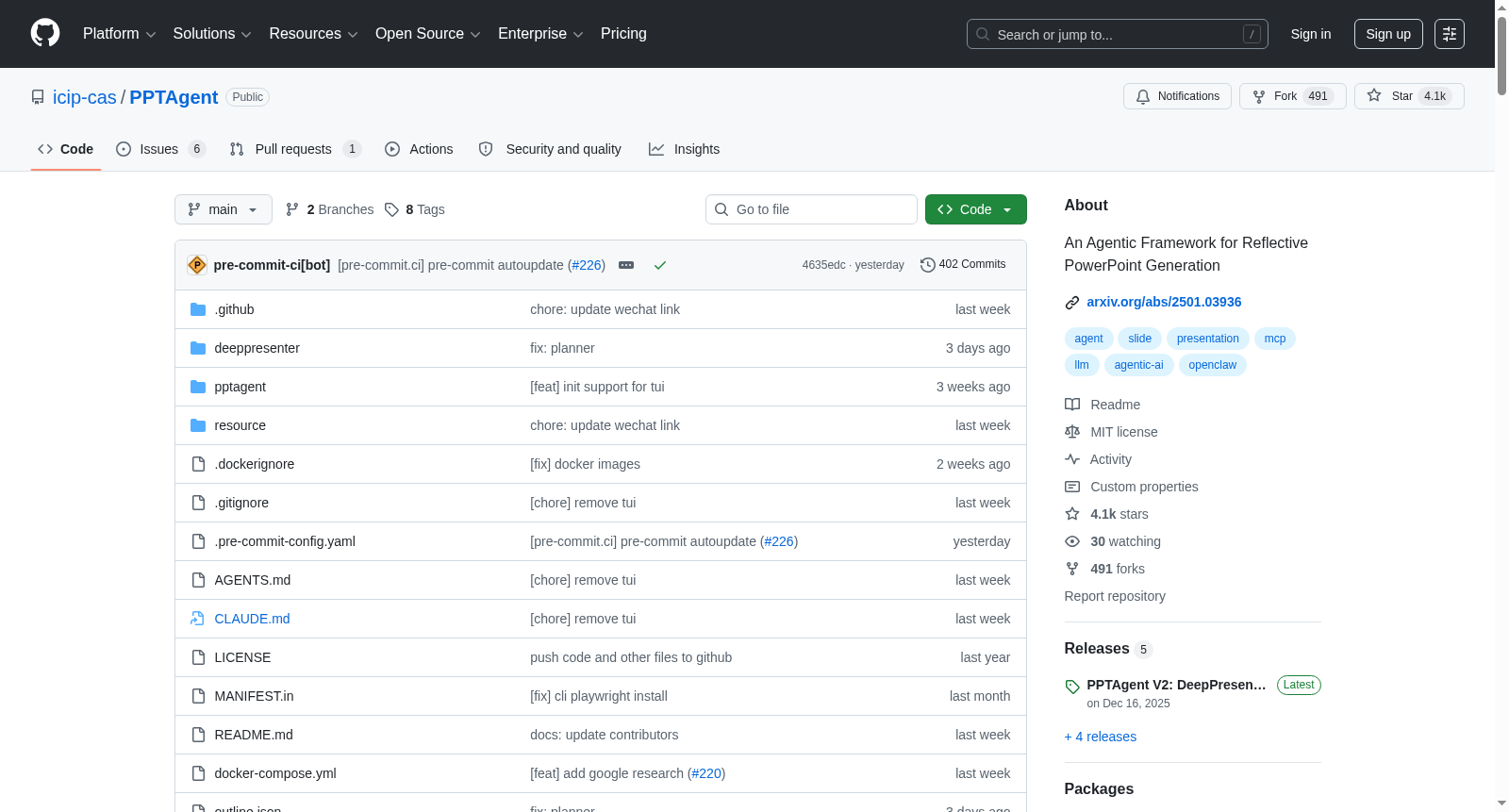Expand commit message ellipsis button
This screenshot has height=812, width=1509.
[626, 265]
